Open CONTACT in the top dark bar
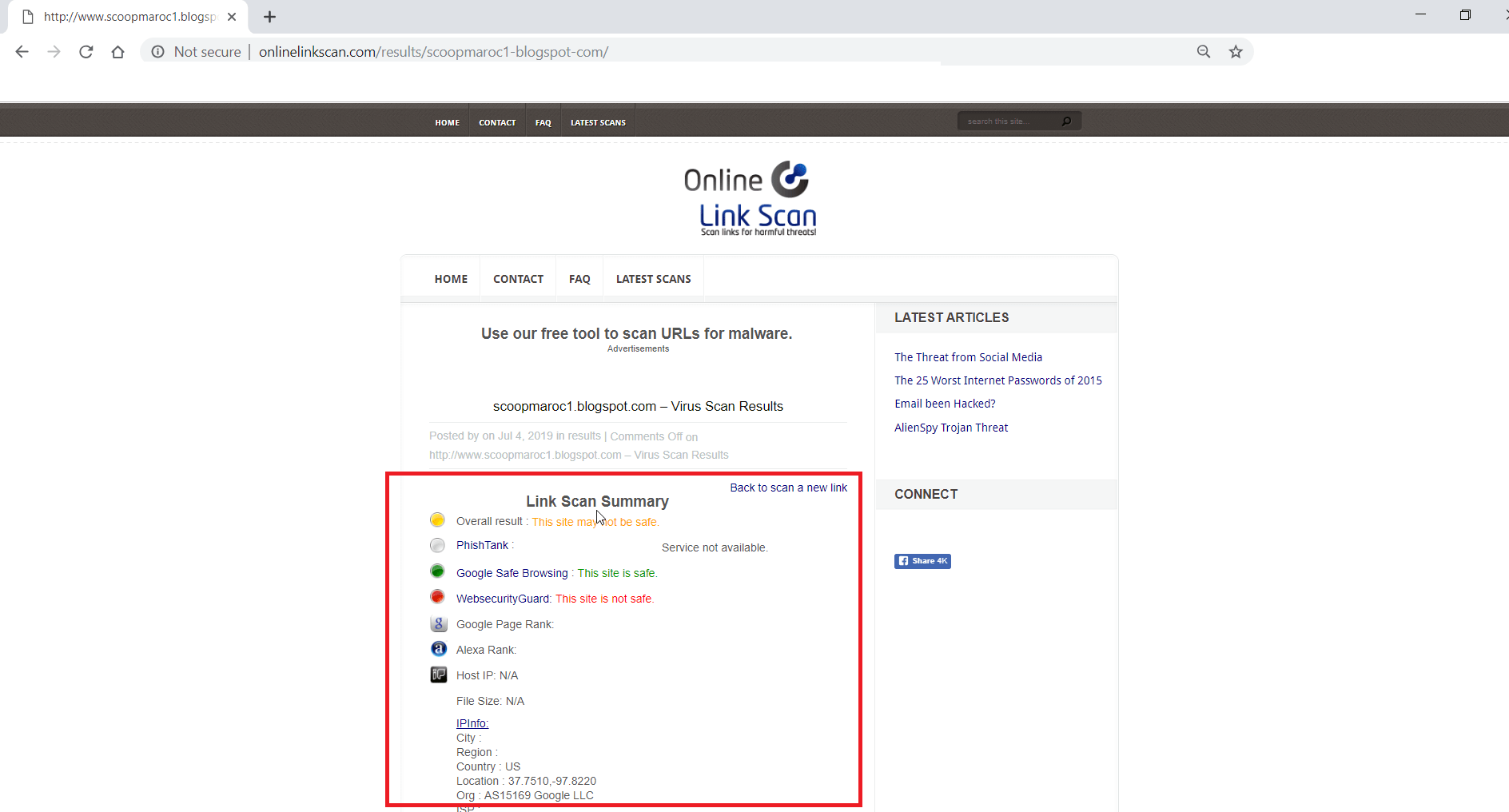1509x812 pixels. click(x=497, y=122)
